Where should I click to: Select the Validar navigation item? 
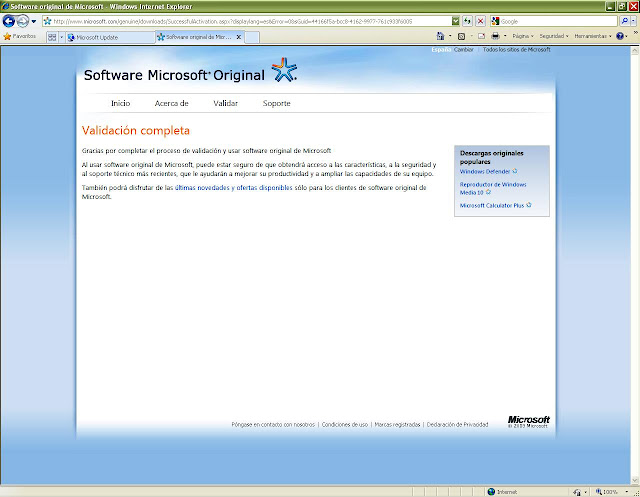pos(225,104)
